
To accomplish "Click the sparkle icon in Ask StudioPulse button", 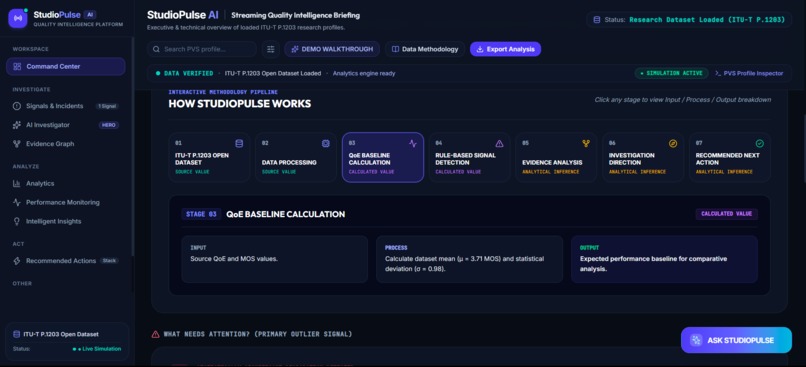I will 697,340.
